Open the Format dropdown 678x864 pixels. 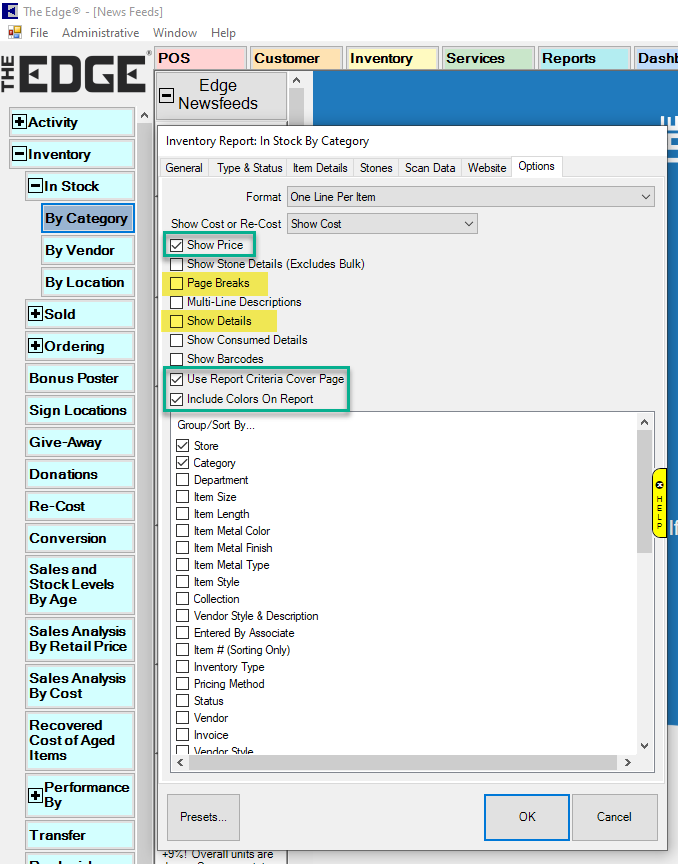[470, 197]
